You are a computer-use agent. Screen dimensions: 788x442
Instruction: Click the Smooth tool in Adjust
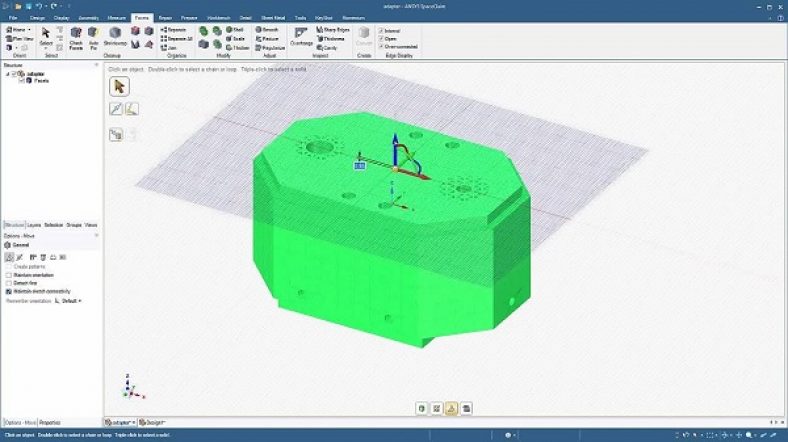tap(267, 30)
